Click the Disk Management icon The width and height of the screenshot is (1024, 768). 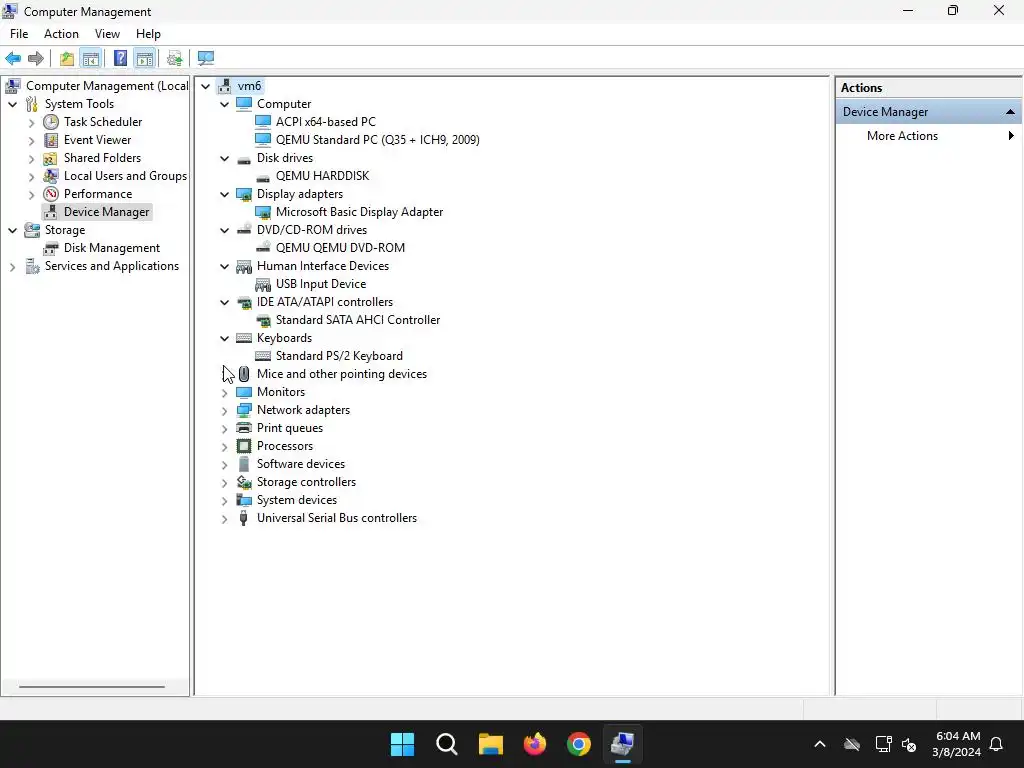[51, 248]
